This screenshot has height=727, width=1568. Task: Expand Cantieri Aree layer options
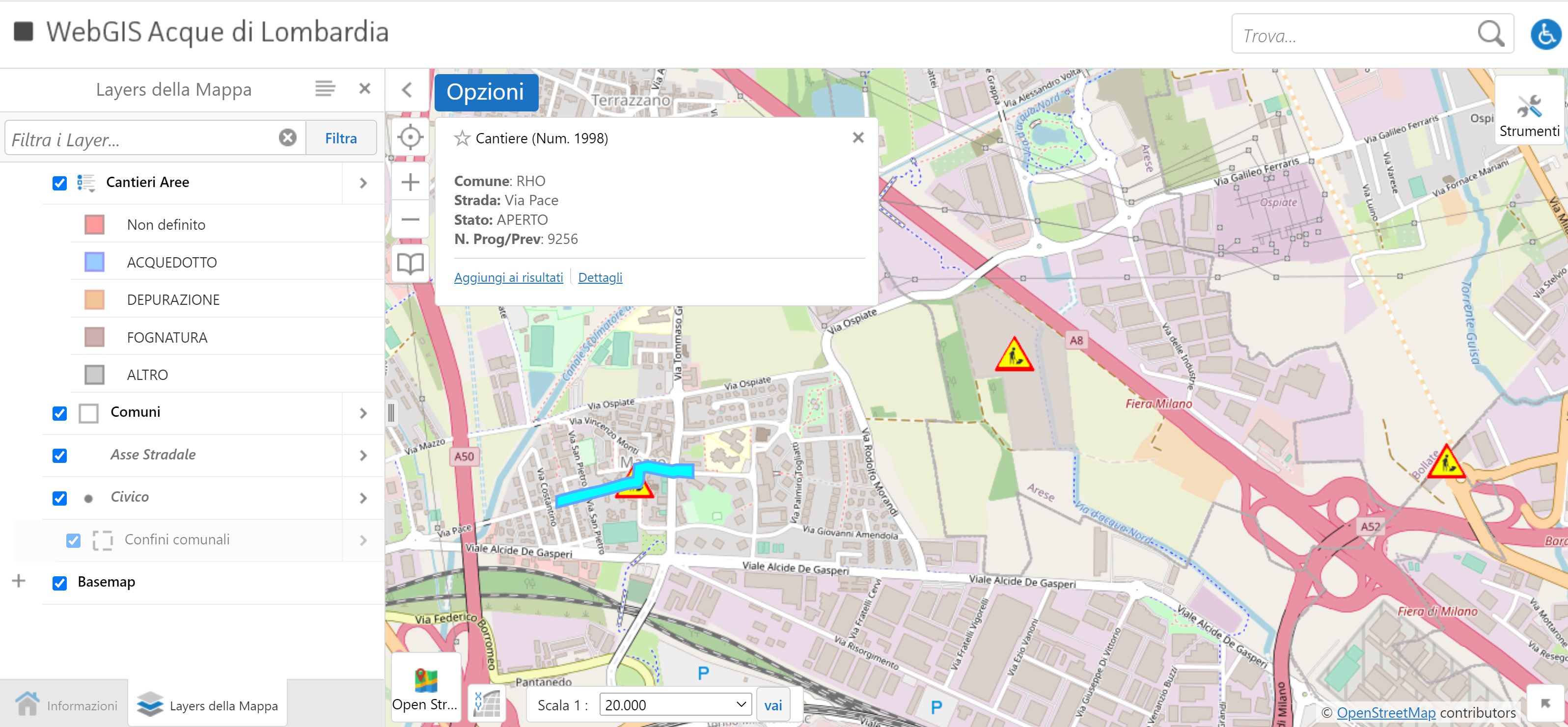[363, 183]
